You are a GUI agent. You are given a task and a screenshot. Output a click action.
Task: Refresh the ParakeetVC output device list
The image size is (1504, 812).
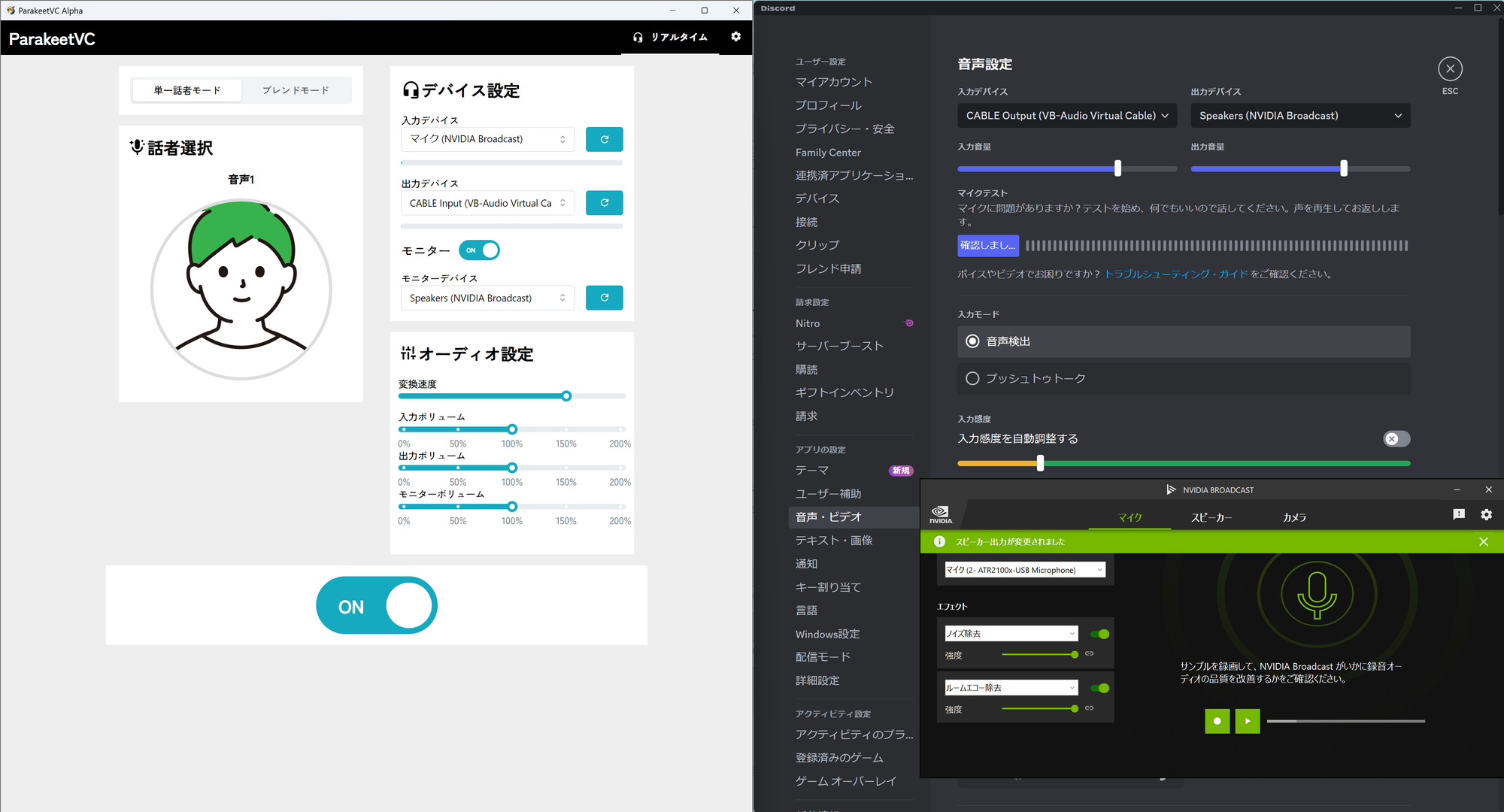click(604, 202)
